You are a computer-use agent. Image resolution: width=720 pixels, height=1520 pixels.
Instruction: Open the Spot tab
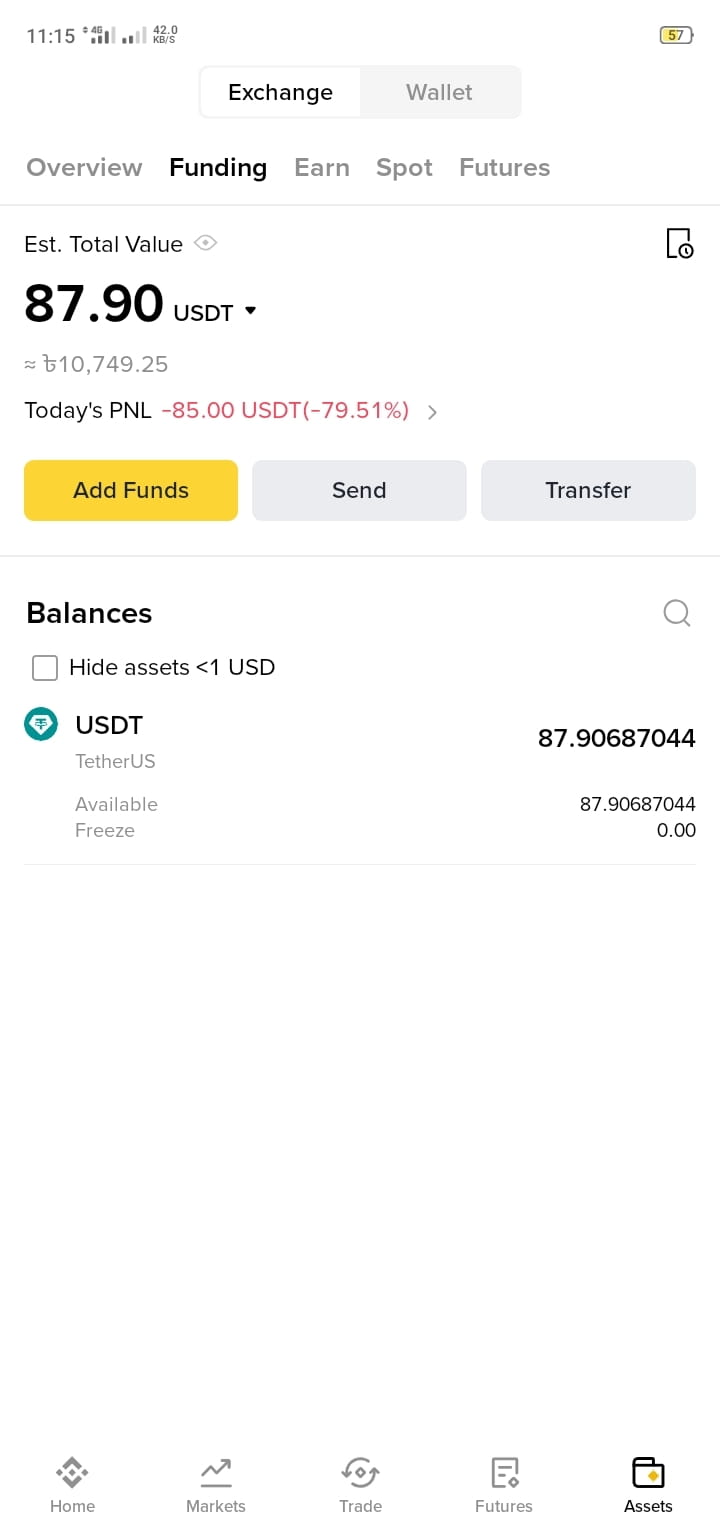click(x=404, y=167)
